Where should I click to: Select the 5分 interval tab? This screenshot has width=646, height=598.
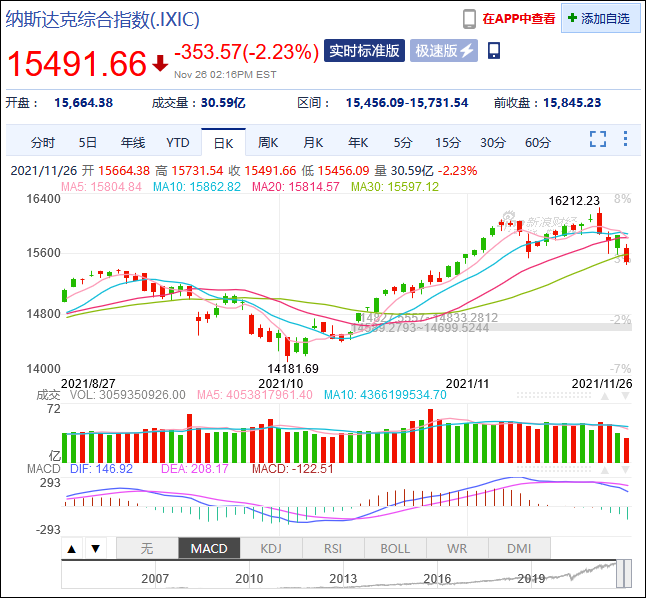tap(403, 143)
